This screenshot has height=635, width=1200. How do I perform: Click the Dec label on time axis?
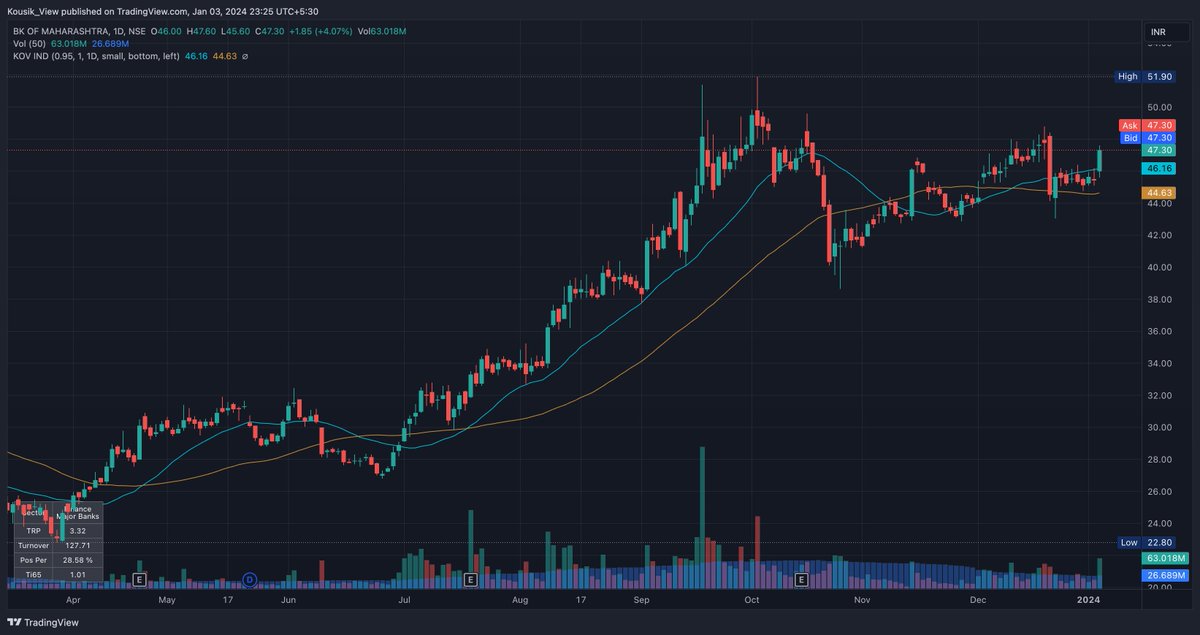977,601
